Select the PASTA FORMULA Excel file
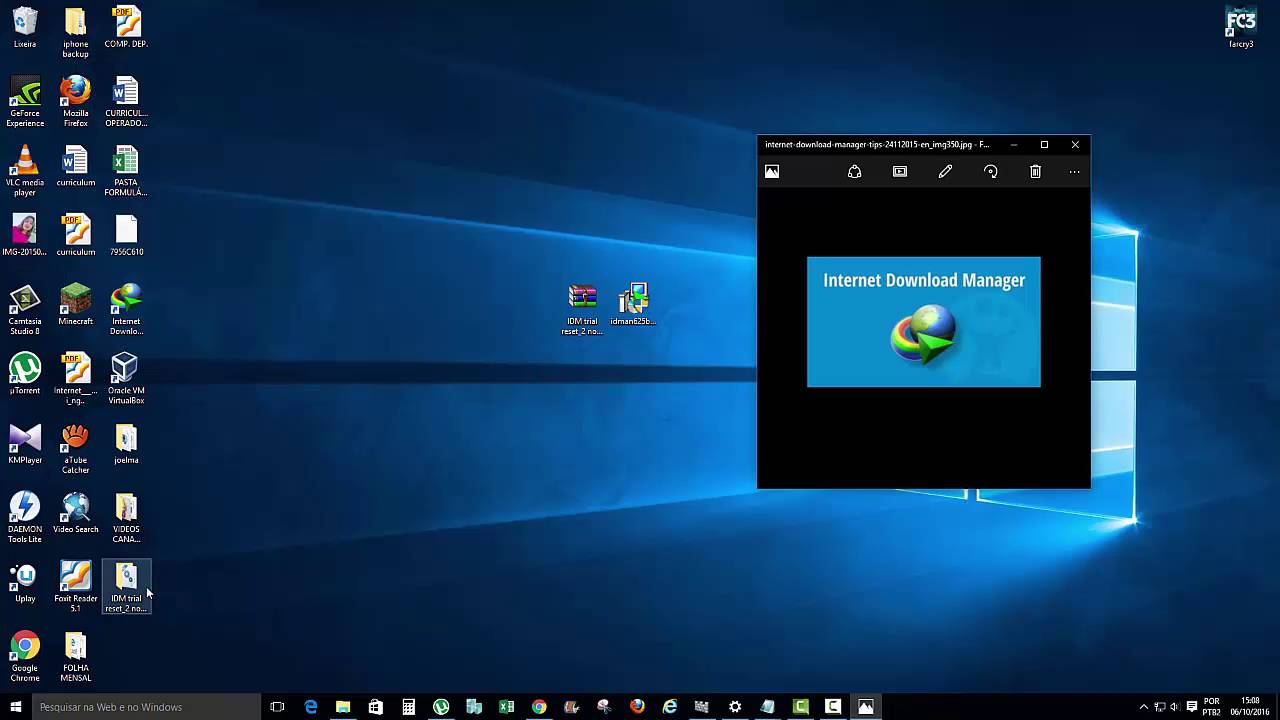 point(126,171)
